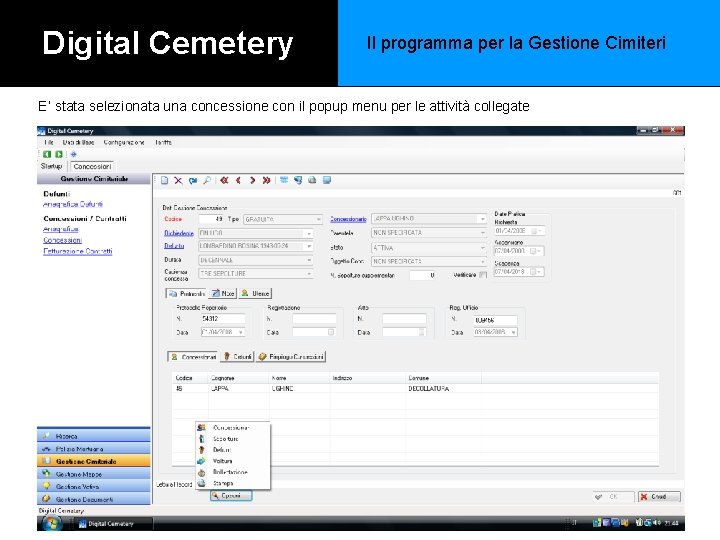Open the Tariffe menu
The height and width of the screenshot is (540, 720).
coord(163,142)
